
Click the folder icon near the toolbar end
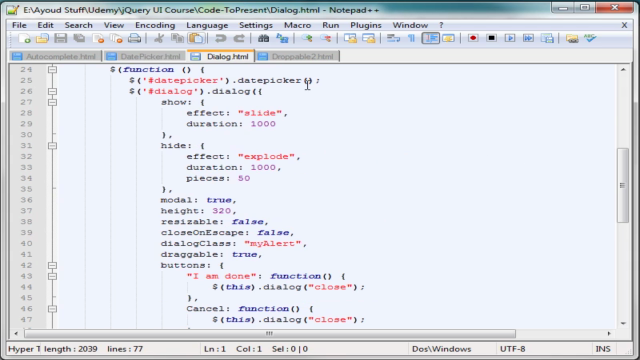click(572, 38)
